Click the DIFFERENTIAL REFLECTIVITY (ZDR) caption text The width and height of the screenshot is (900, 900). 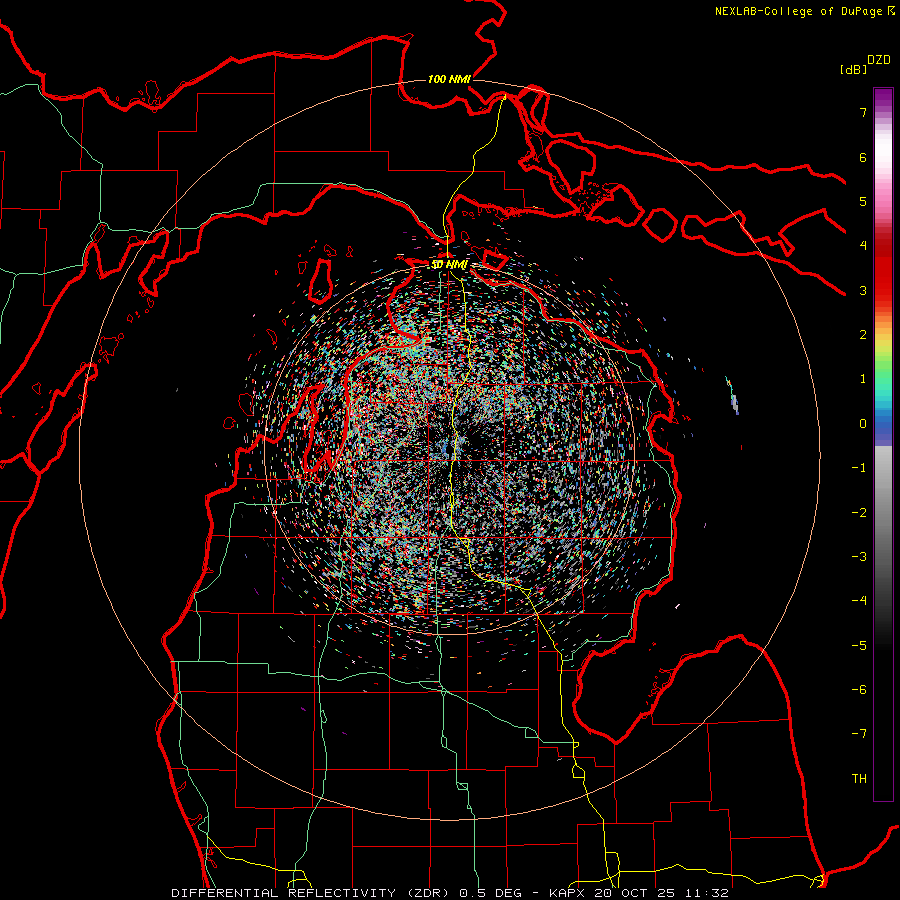pos(313,893)
